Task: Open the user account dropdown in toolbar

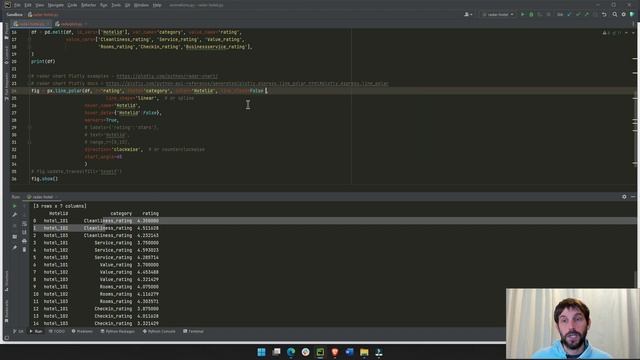Action: (468, 14)
